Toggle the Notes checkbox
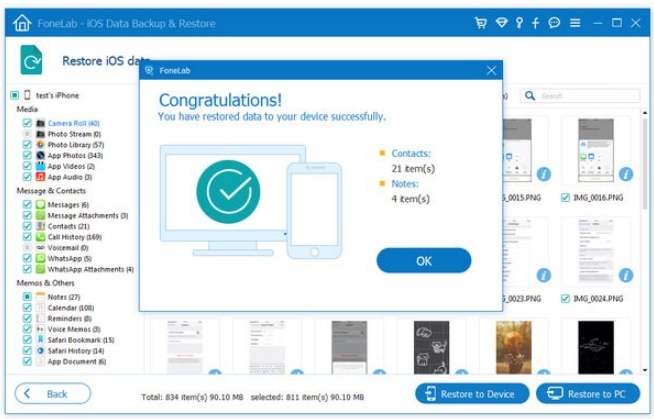Image resolution: width=654 pixels, height=419 pixels. click(x=27, y=296)
